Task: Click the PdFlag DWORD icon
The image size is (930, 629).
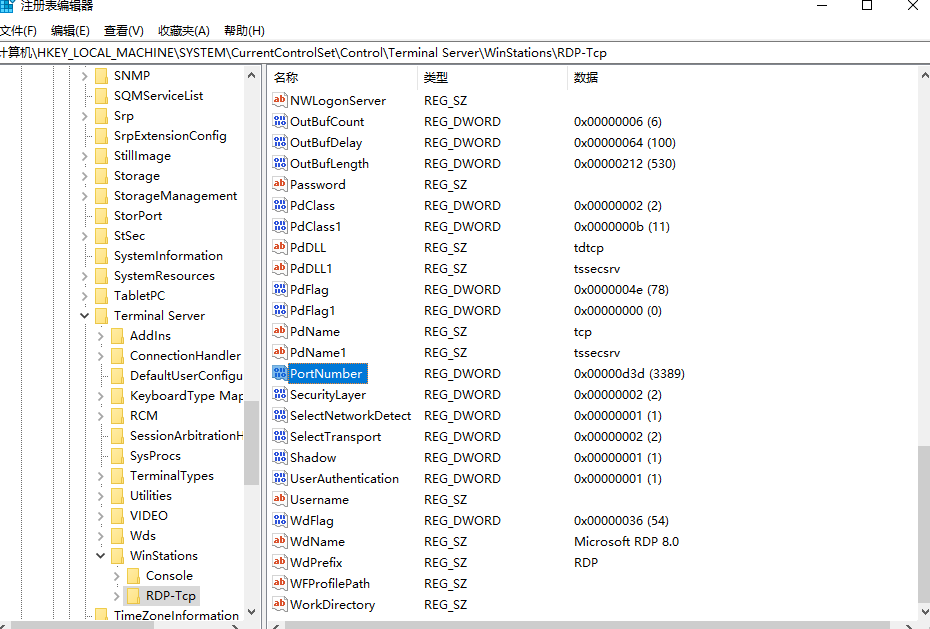Action: point(280,289)
